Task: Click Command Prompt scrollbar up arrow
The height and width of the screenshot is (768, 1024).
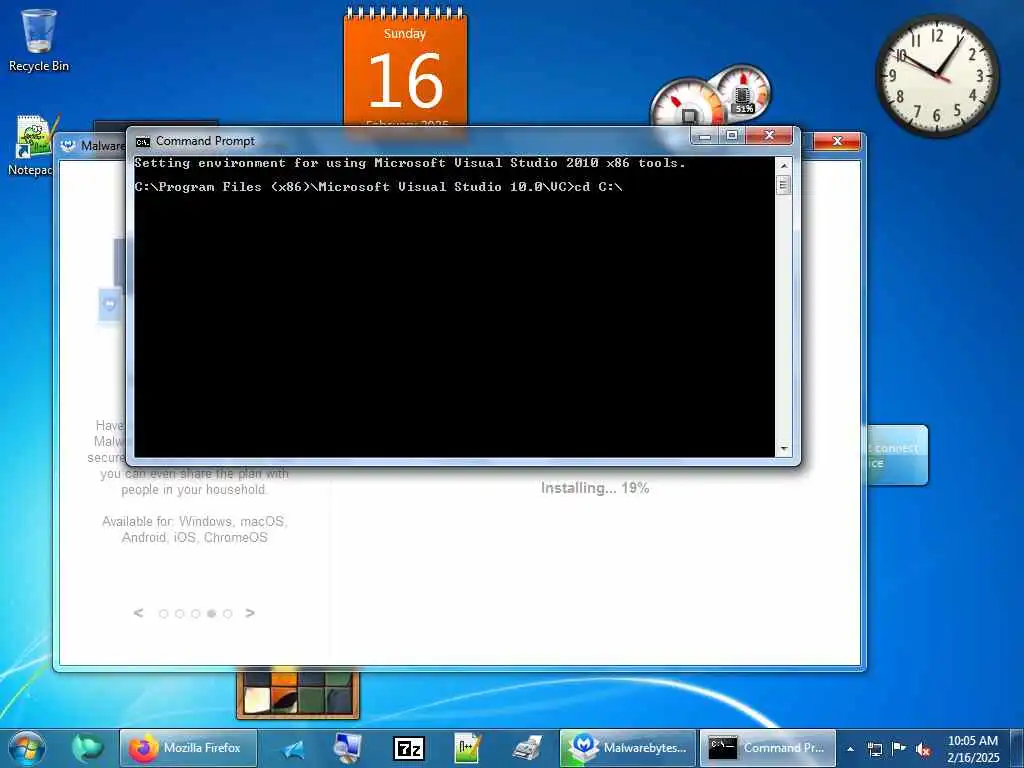Action: click(784, 165)
